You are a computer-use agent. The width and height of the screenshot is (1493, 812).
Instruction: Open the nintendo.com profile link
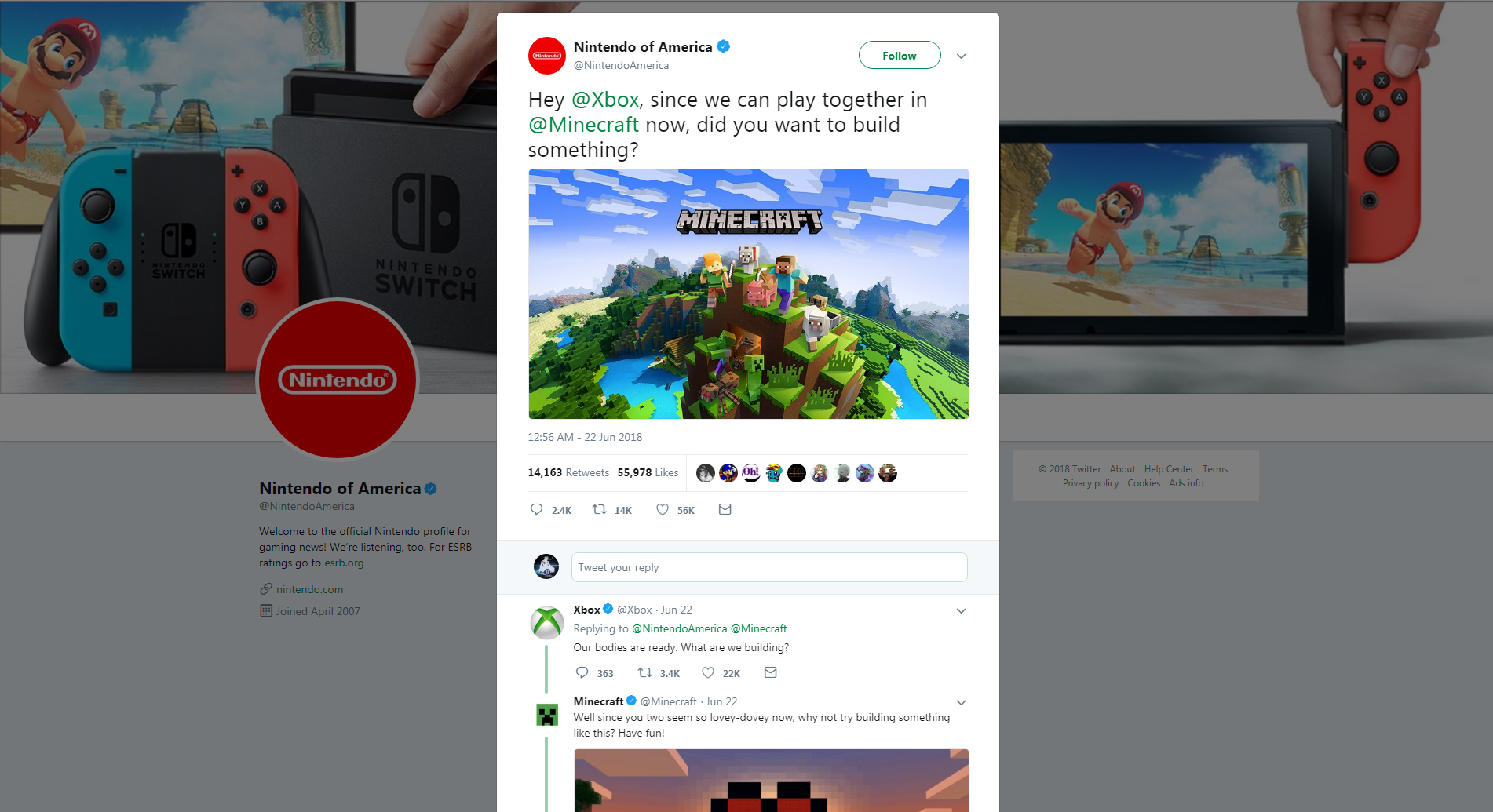click(x=309, y=589)
